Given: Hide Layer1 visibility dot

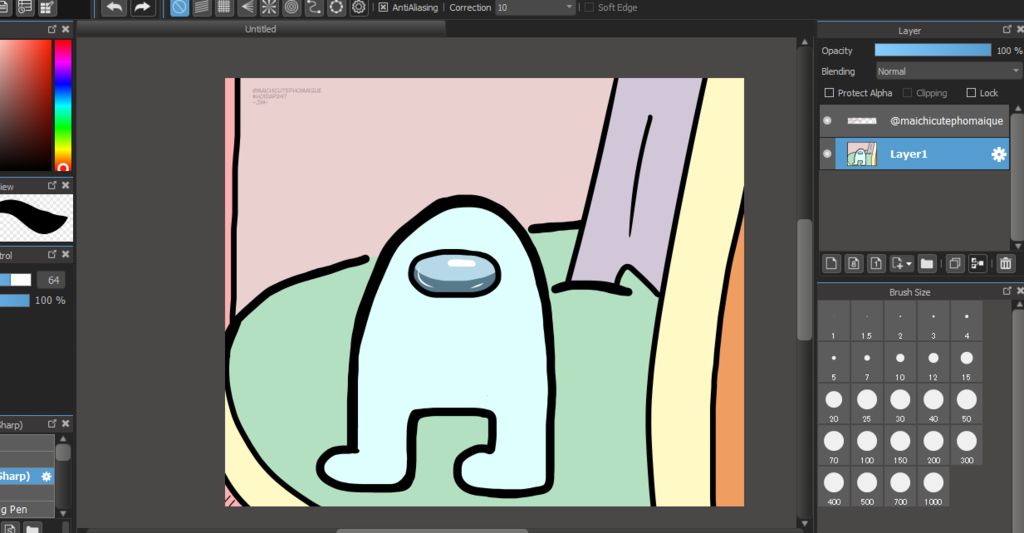Looking at the screenshot, I should 827,153.
